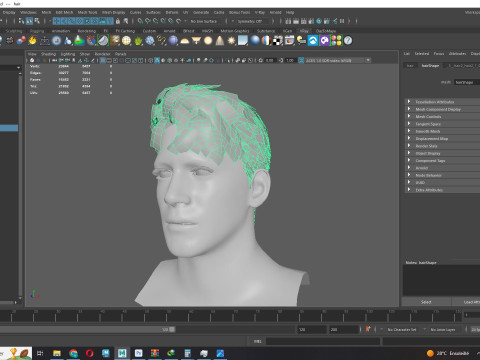Switch to the Motion Graphics shelf tab
Image resolution: width=480 pixels, height=360 pixels.
coord(235,31)
